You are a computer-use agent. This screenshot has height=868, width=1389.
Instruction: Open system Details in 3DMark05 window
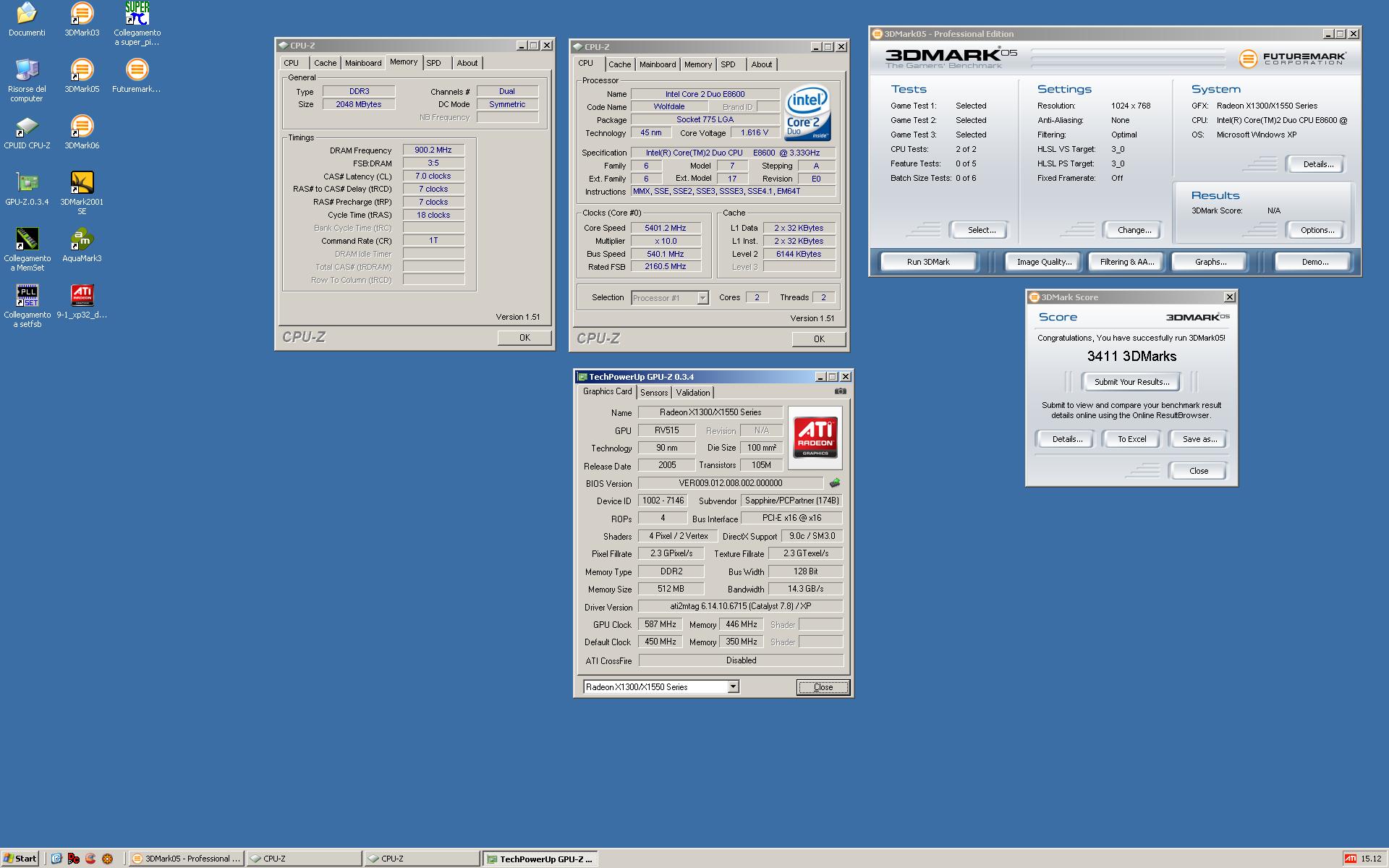pyautogui.click(x=1318, y=164)
